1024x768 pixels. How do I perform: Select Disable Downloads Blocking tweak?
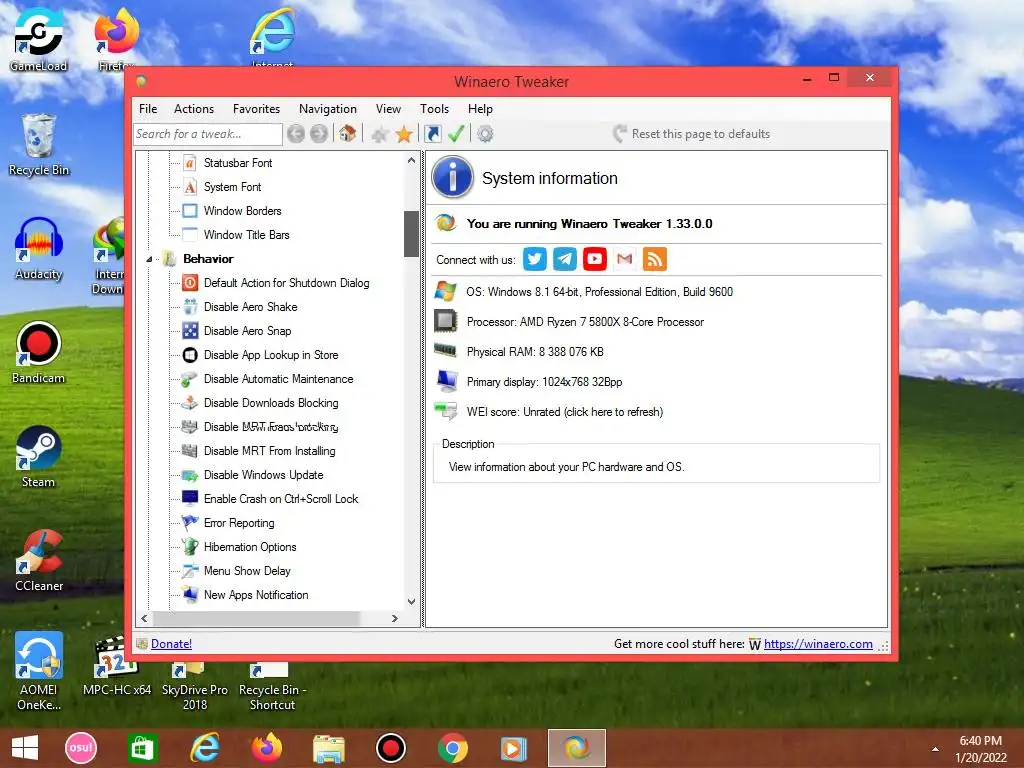click(x=270, y=403)
